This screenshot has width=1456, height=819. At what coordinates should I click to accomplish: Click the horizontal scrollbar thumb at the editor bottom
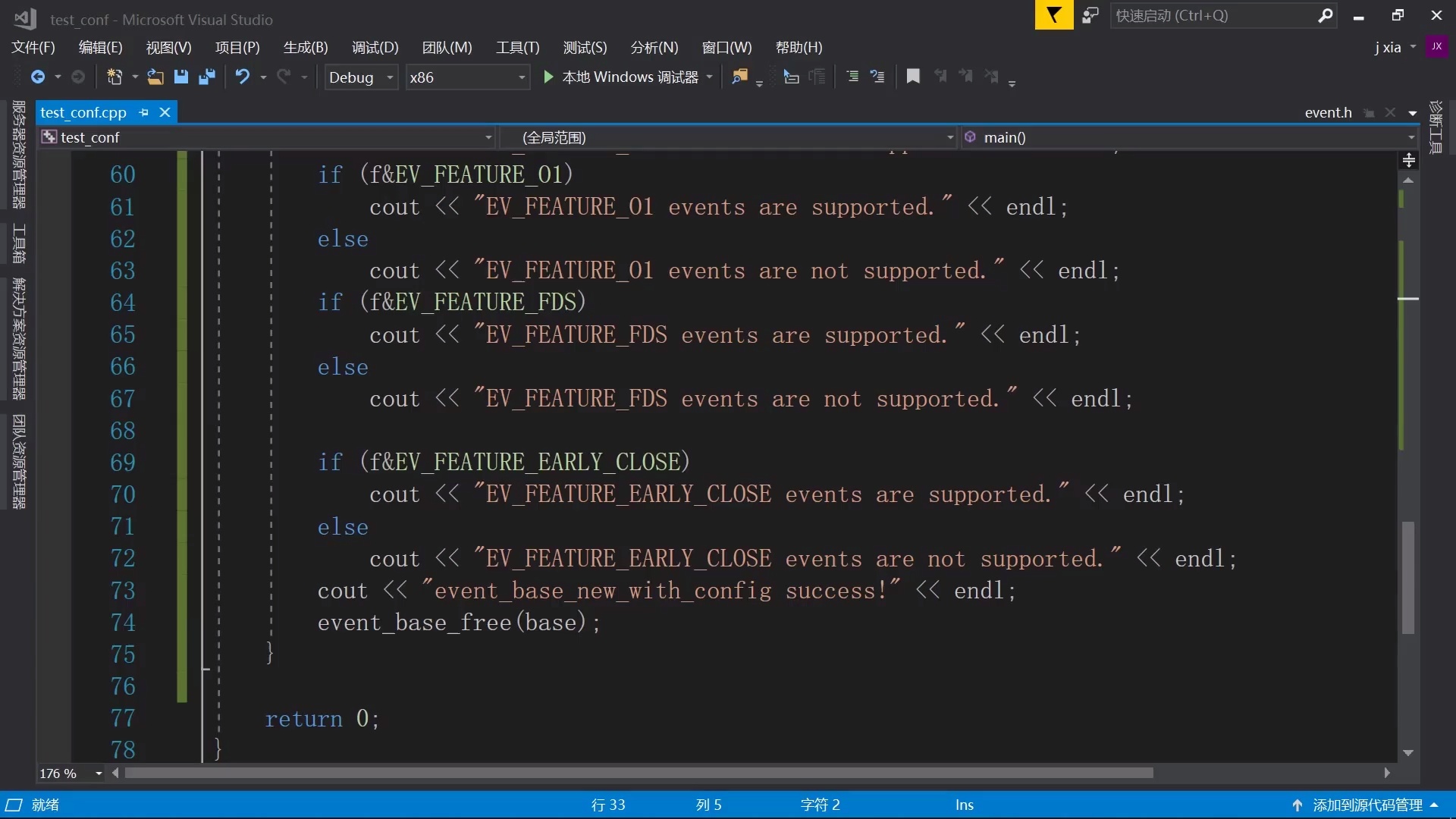pyautogui.click(x=639, y=773)
